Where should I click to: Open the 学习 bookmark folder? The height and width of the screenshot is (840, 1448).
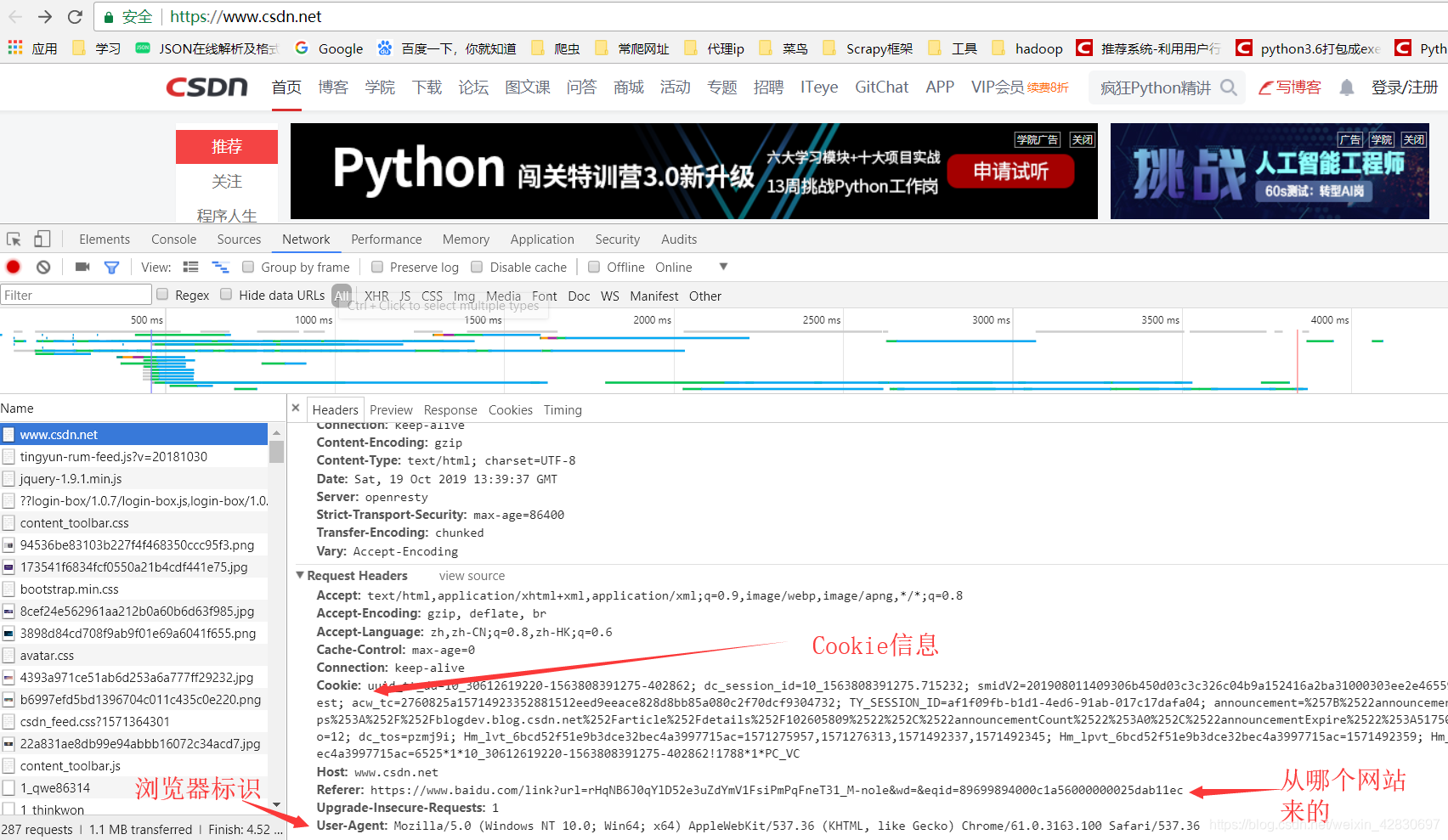pos(97,48)
